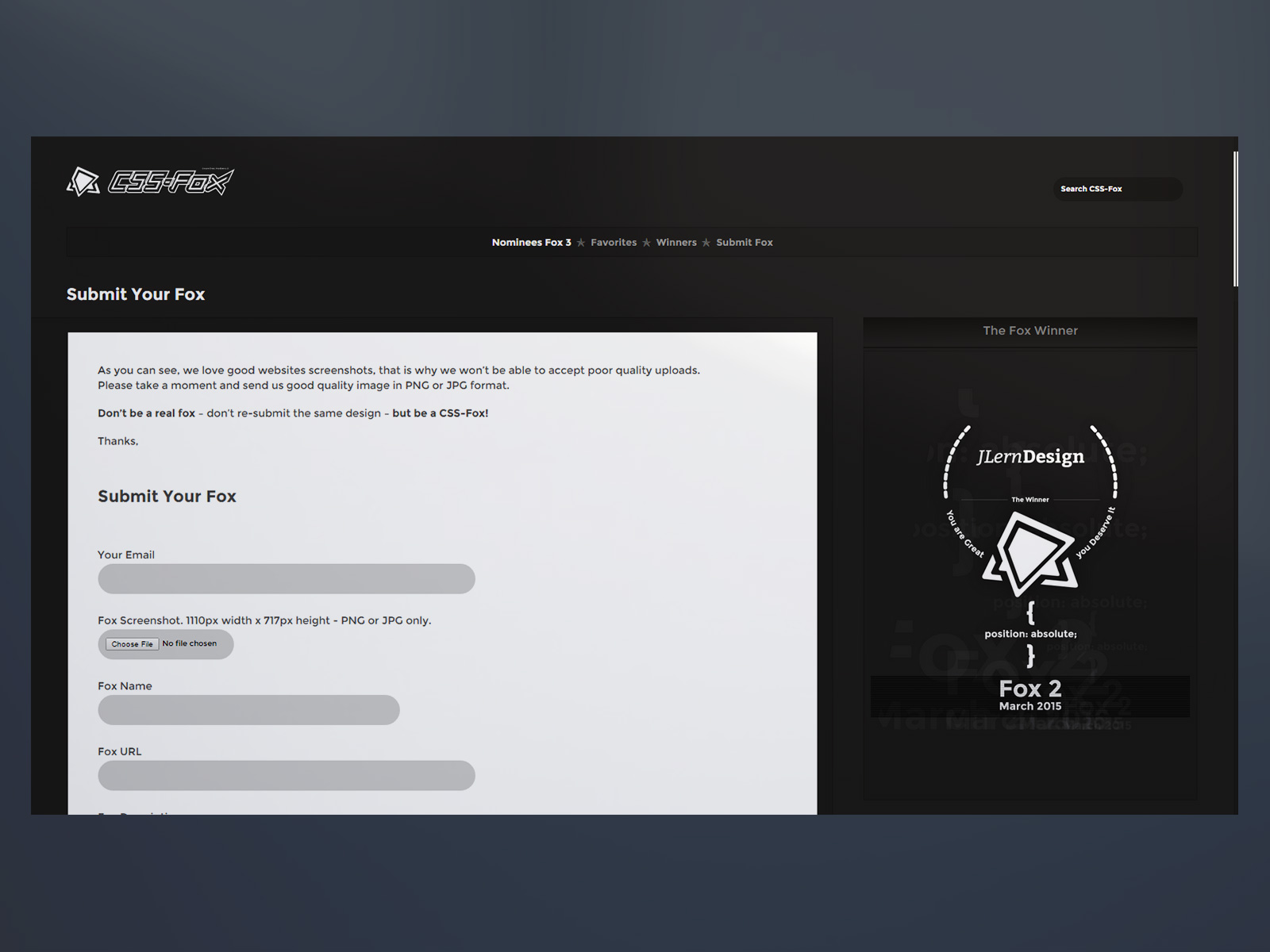Click The Fox Winner panel header
Viewport: 1270px width, 952px height.
point(1029,331)
